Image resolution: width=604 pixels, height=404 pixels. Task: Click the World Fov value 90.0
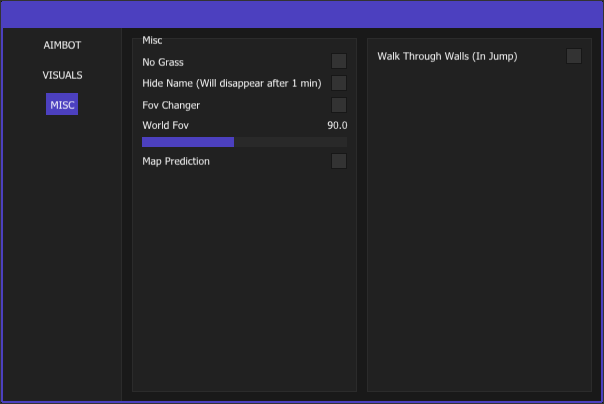337,125
